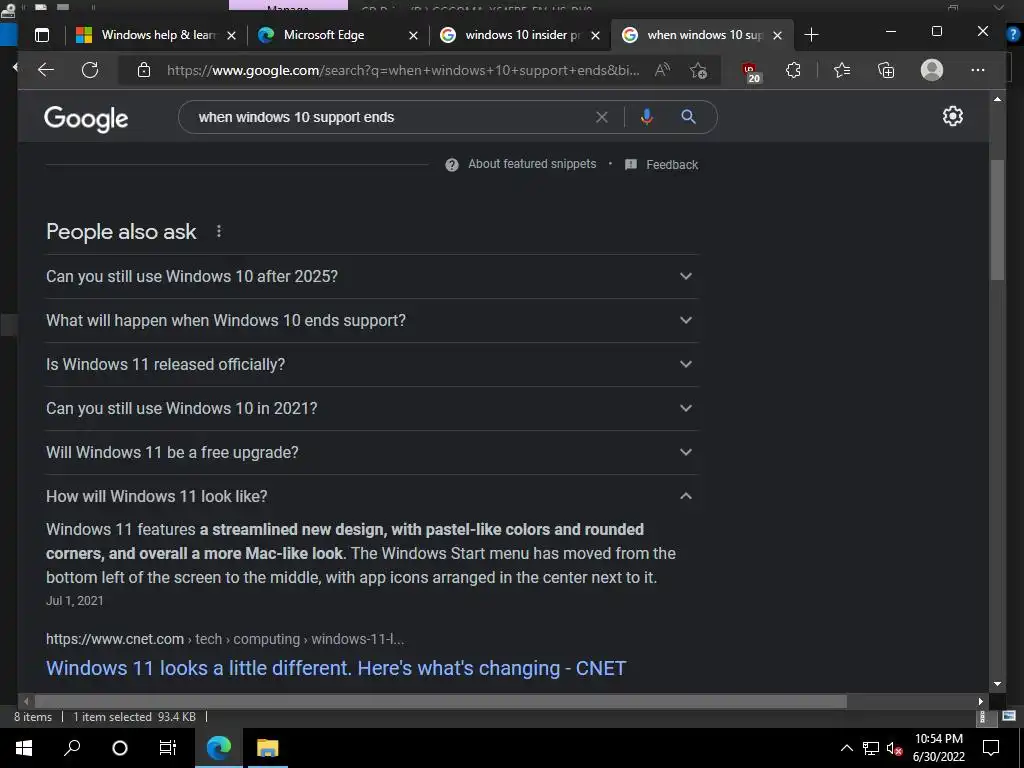Open Windows taskbar search
Viewport: 1024px width, 768px height.
click(x=72, y=748)
